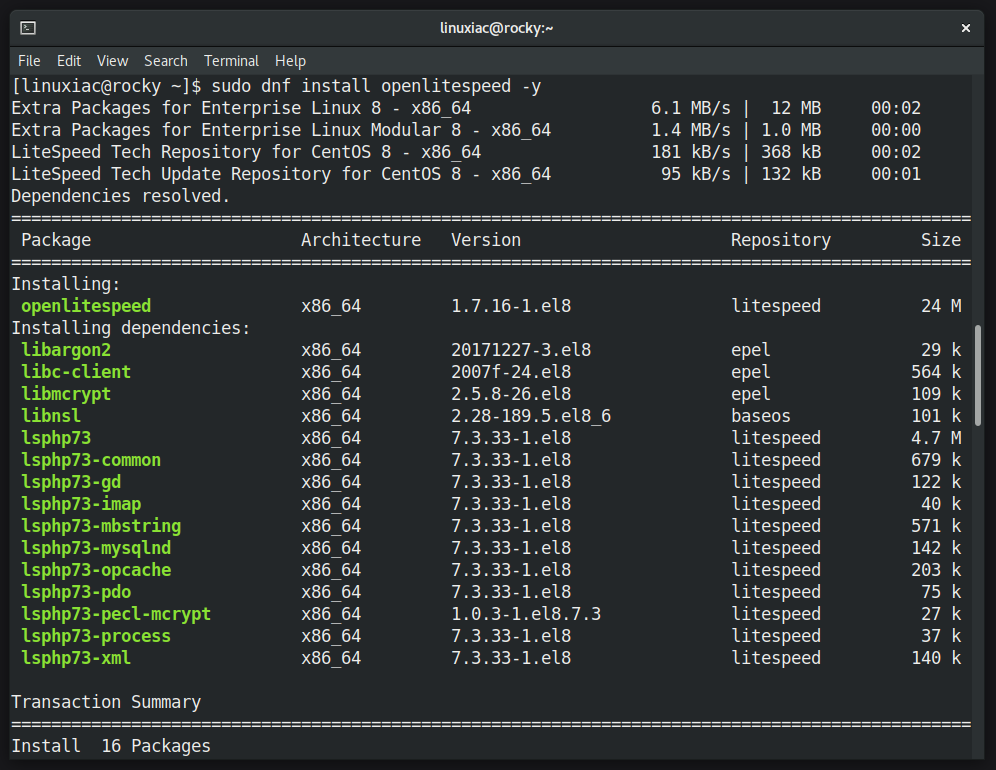Click the LiteSpeed Tech Update Repository line
996x770 pixels.
466,174
